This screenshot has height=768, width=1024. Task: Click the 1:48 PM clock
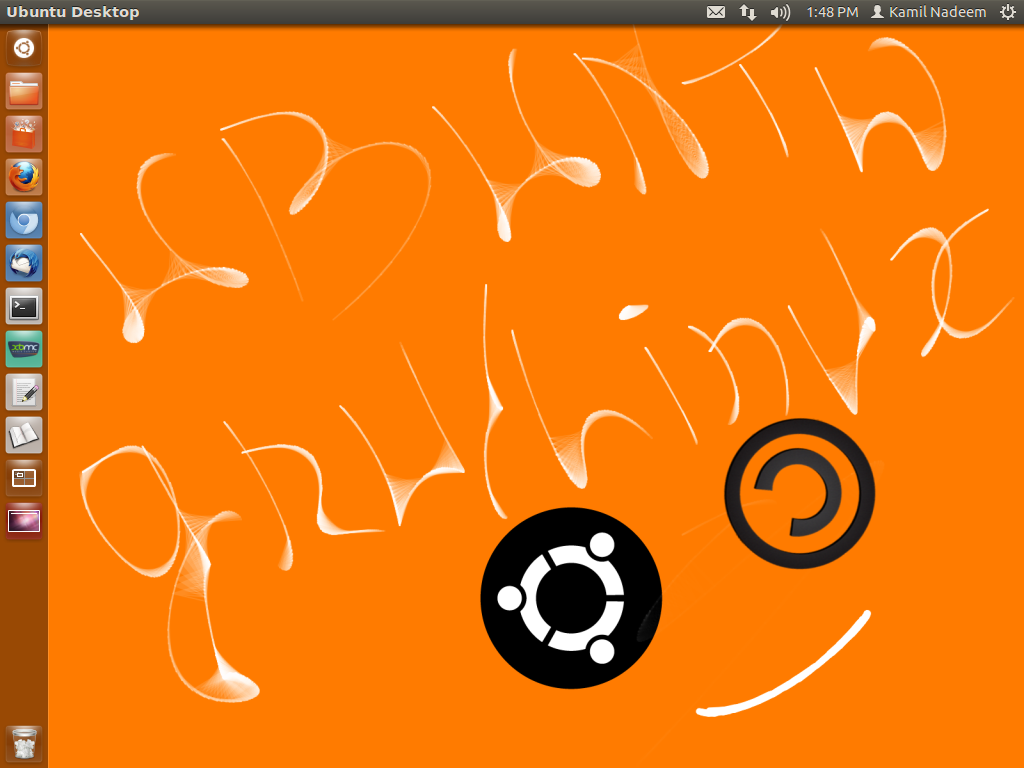[x=832, y=12]
